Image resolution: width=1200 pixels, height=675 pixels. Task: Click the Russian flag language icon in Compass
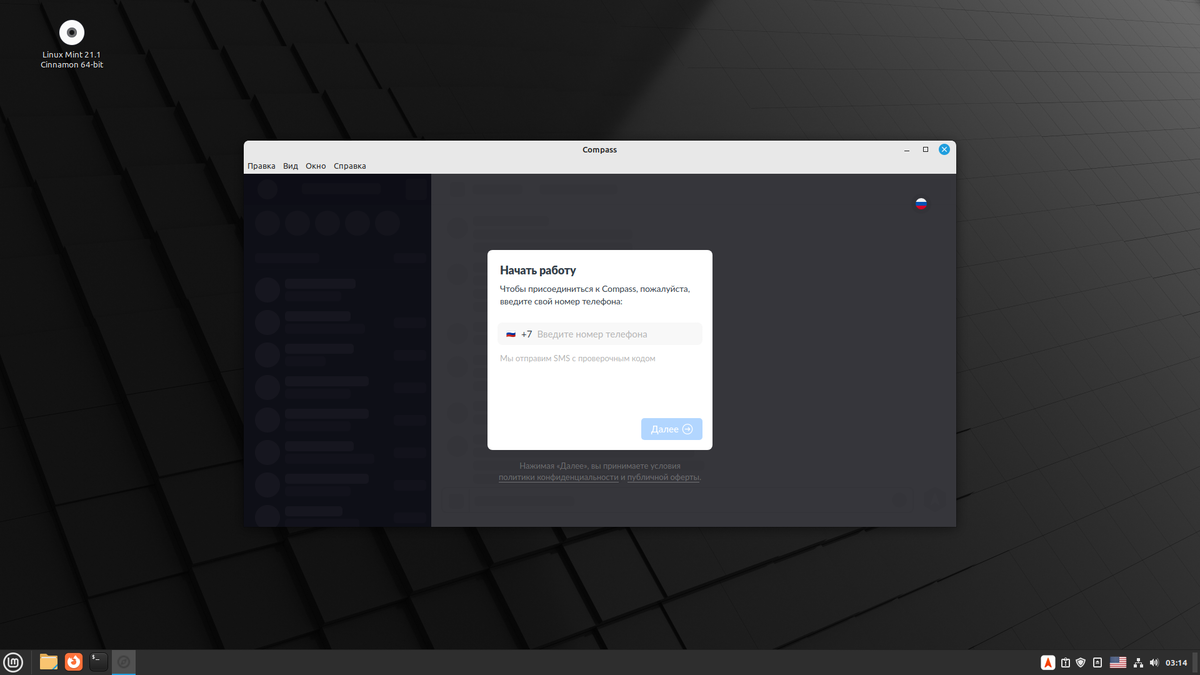pos(921,203)
